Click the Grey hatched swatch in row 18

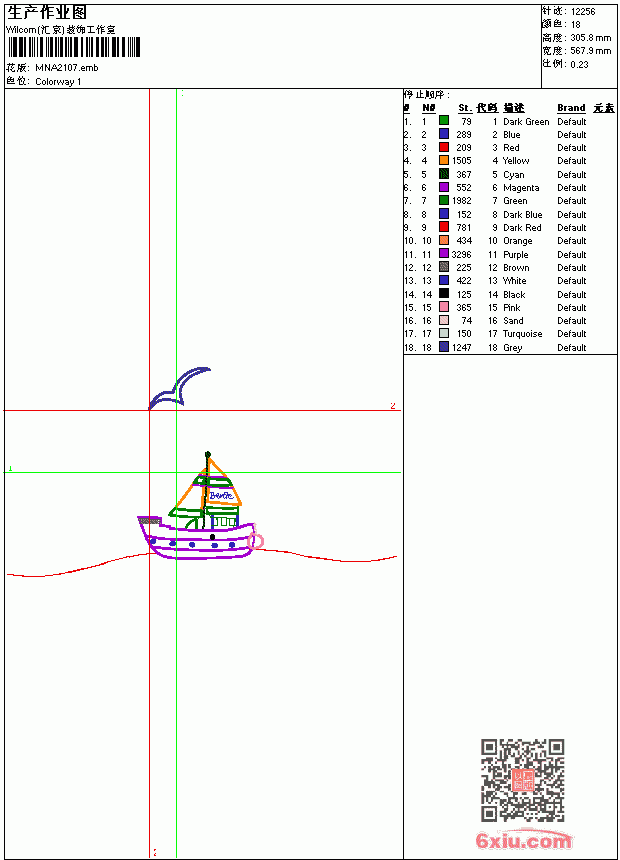pyautogui.click(x=444, y=347)
